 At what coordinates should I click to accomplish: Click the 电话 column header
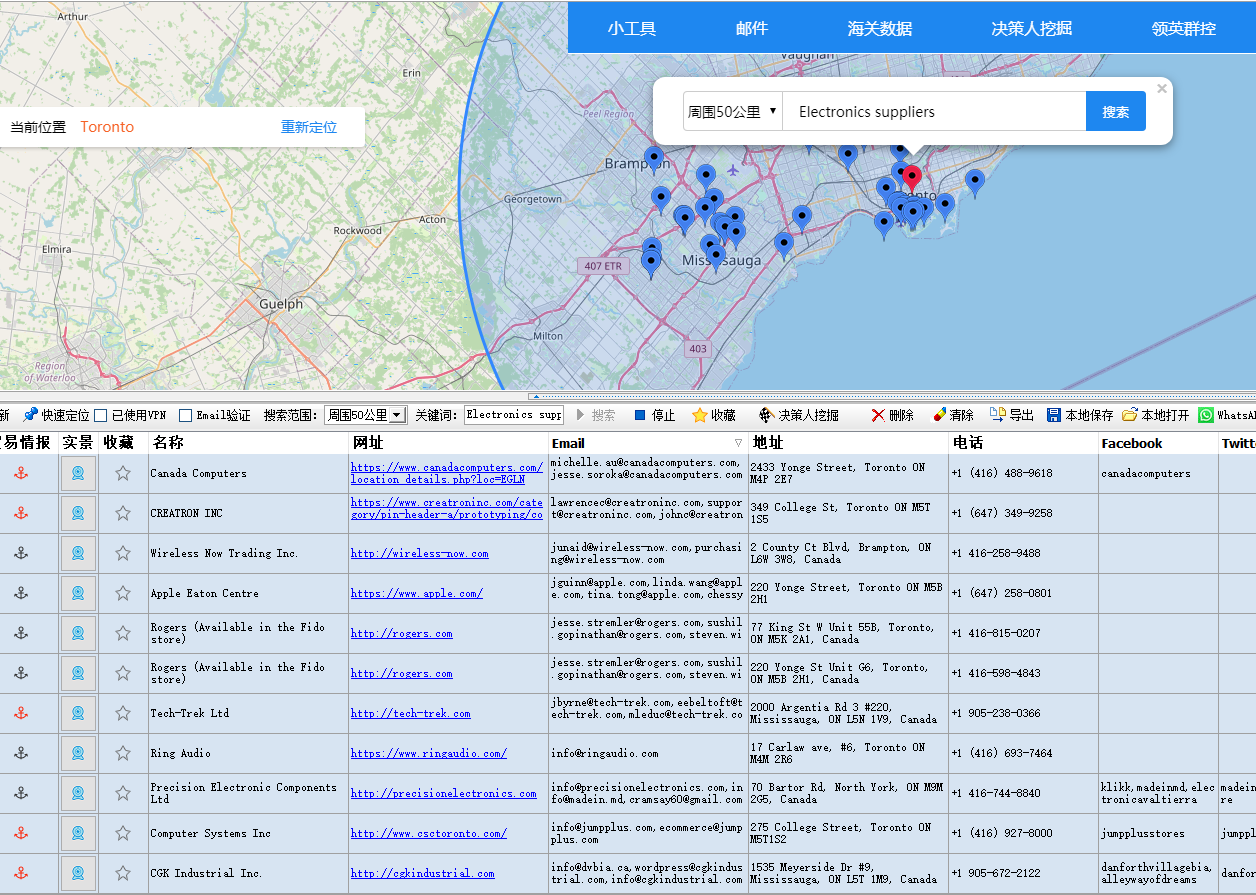[1023, 443]
